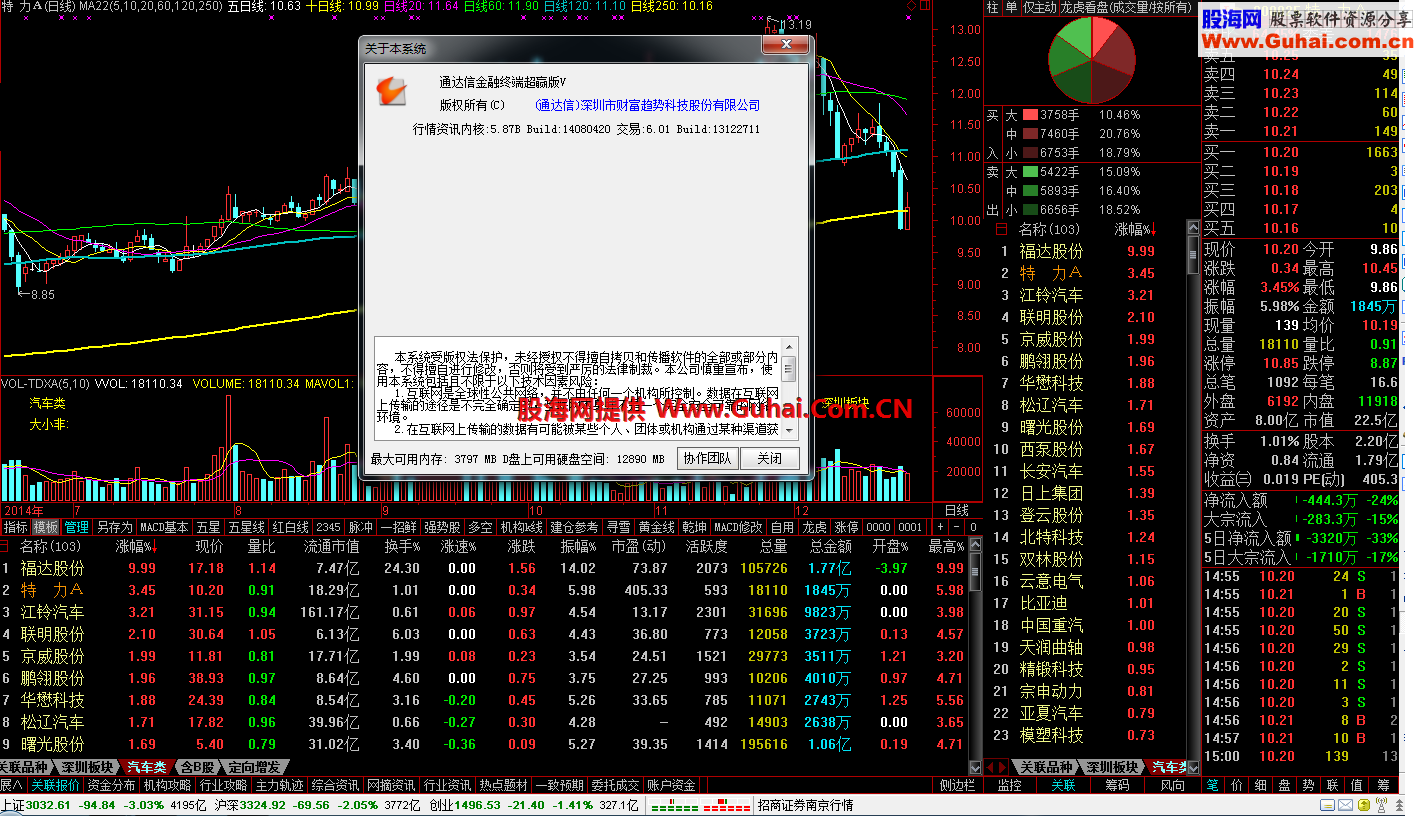Screen dimensions: 1420x816
Task: Apply the 红白线 indicator template
Action: [x=291, y=527]
